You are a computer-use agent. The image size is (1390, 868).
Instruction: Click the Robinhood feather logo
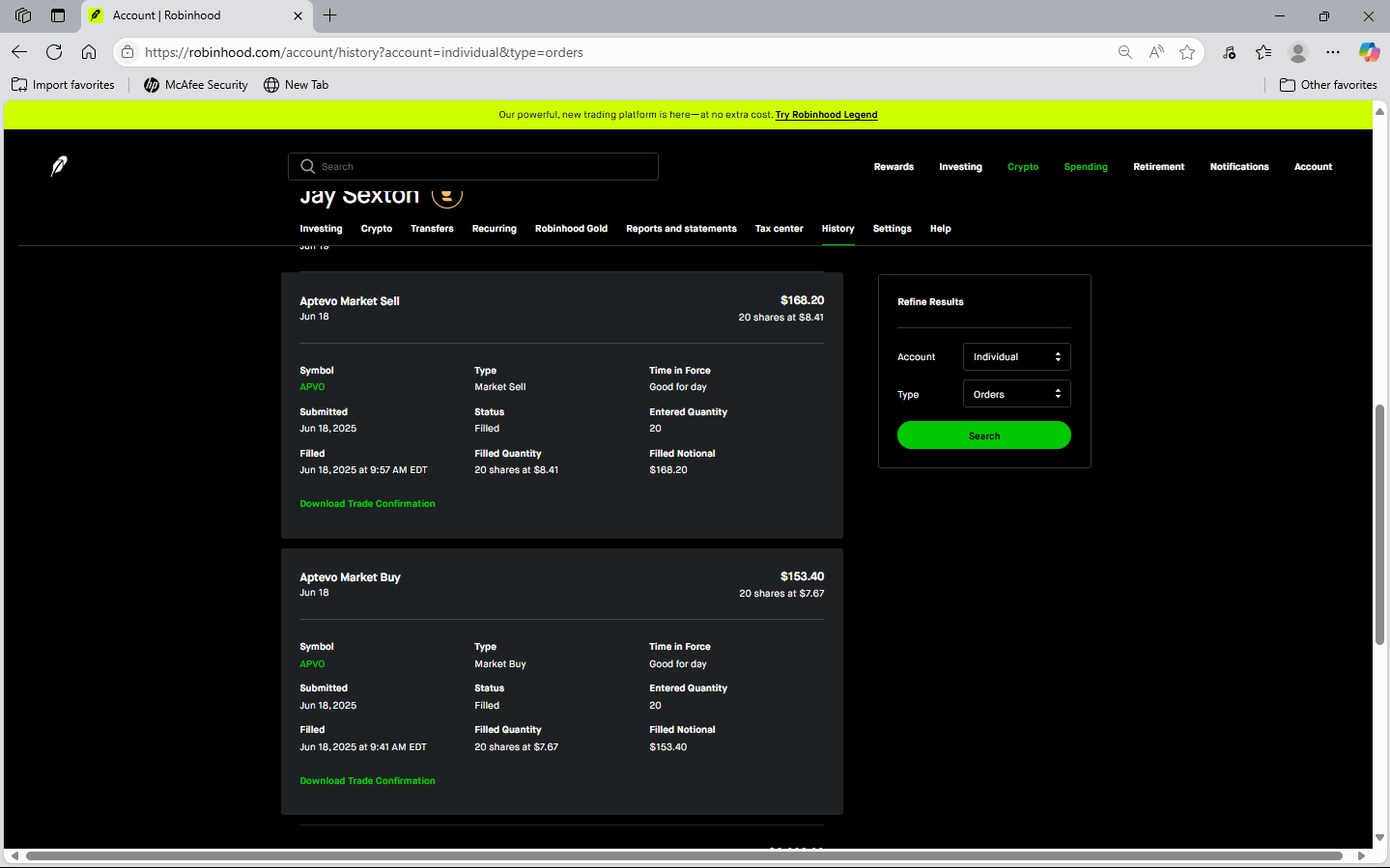pos(59,166)
